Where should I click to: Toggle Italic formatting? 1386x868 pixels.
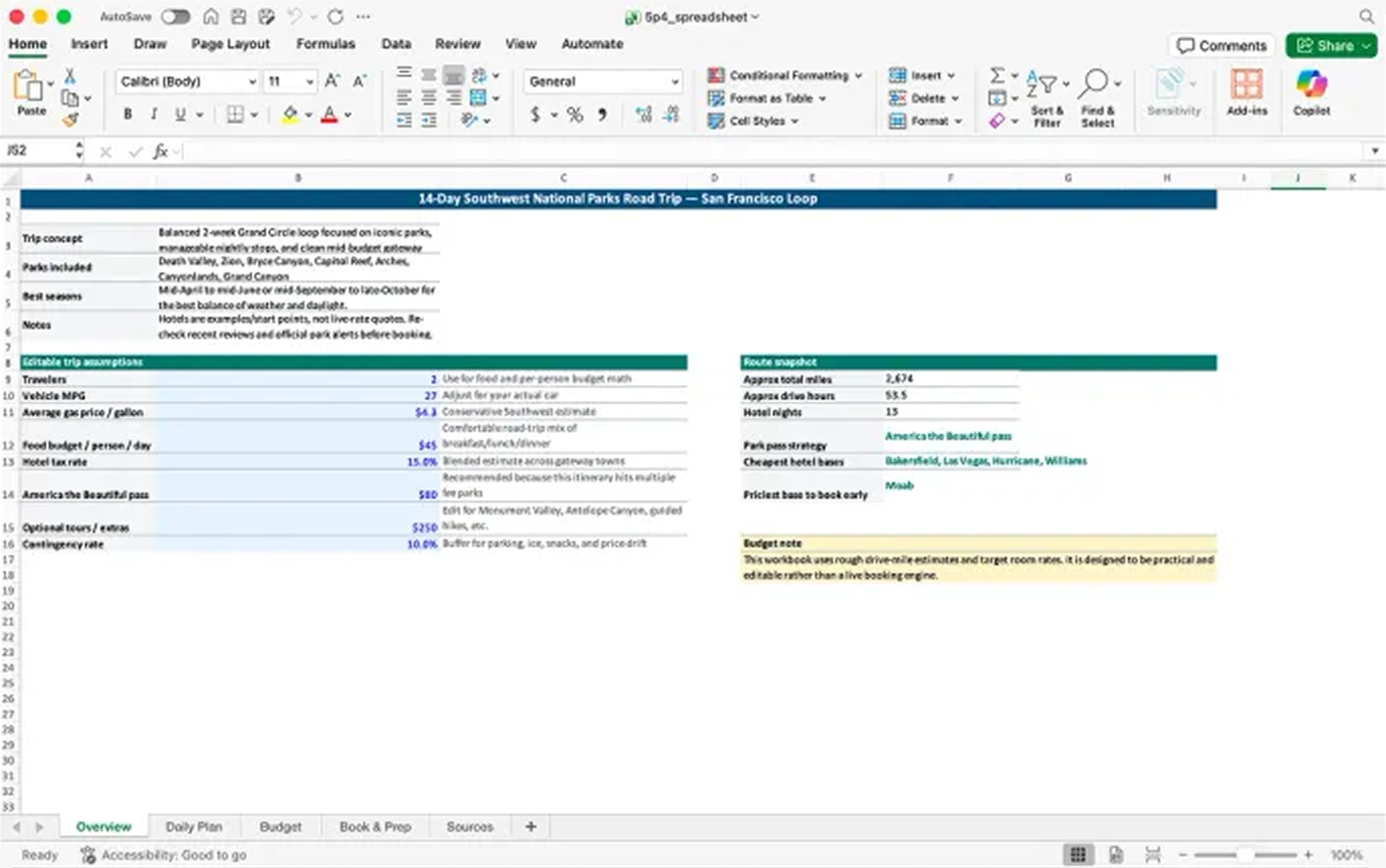[153, 115]
